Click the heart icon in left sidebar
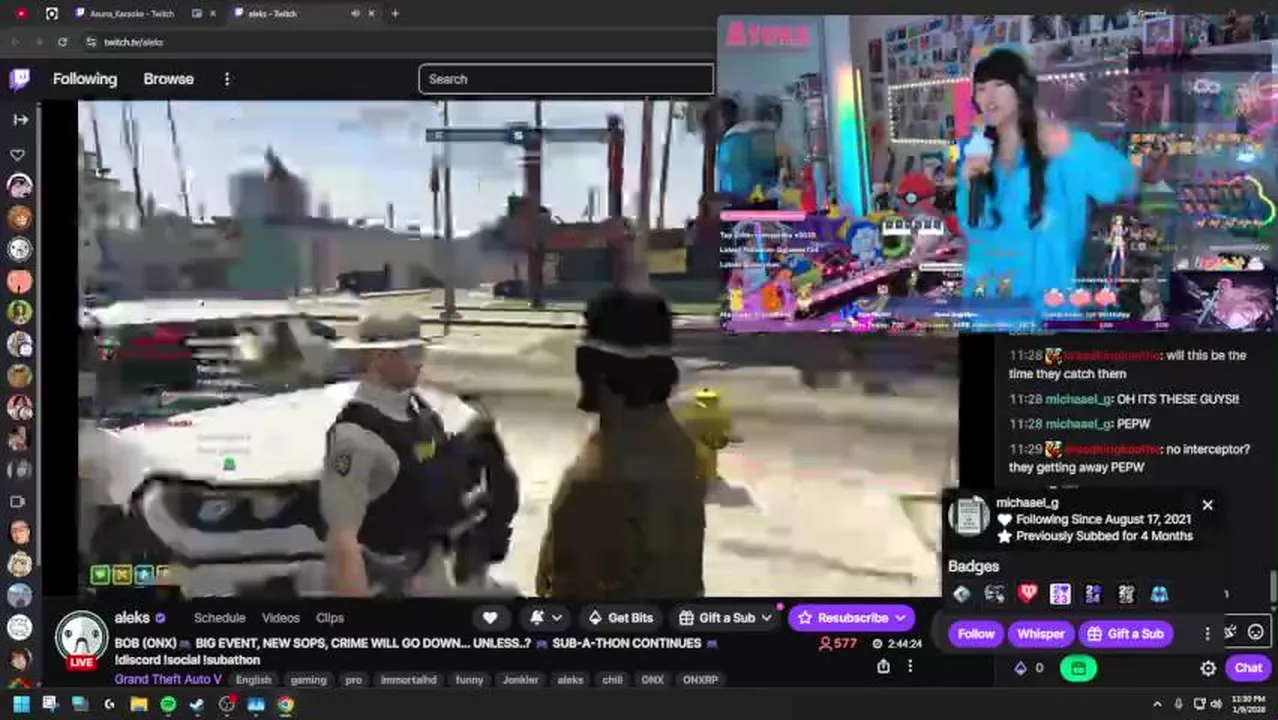The height and width of the screenshot is (720, 1278). 18,155
